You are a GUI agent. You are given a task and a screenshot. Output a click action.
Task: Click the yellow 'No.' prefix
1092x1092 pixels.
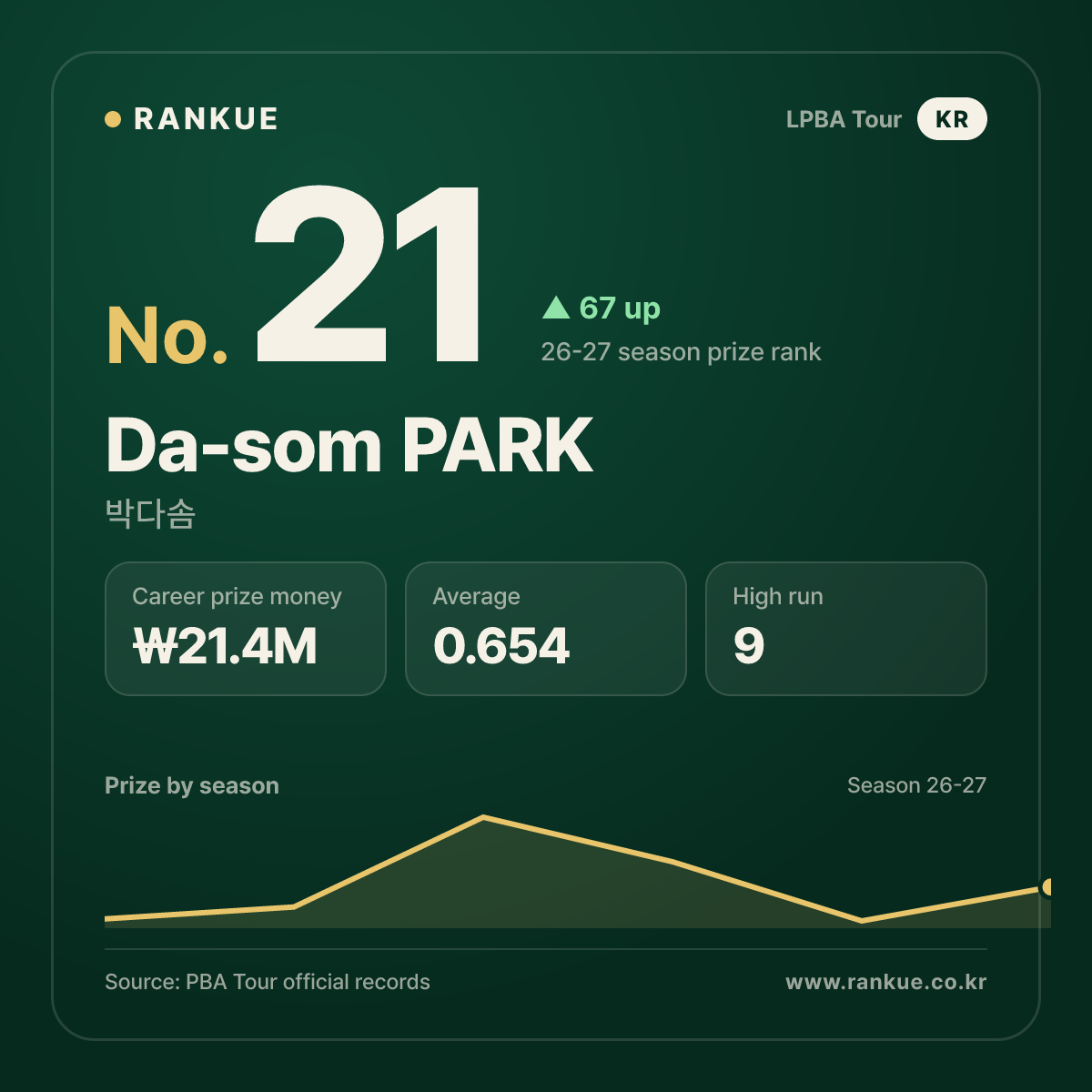click(167, 336)
